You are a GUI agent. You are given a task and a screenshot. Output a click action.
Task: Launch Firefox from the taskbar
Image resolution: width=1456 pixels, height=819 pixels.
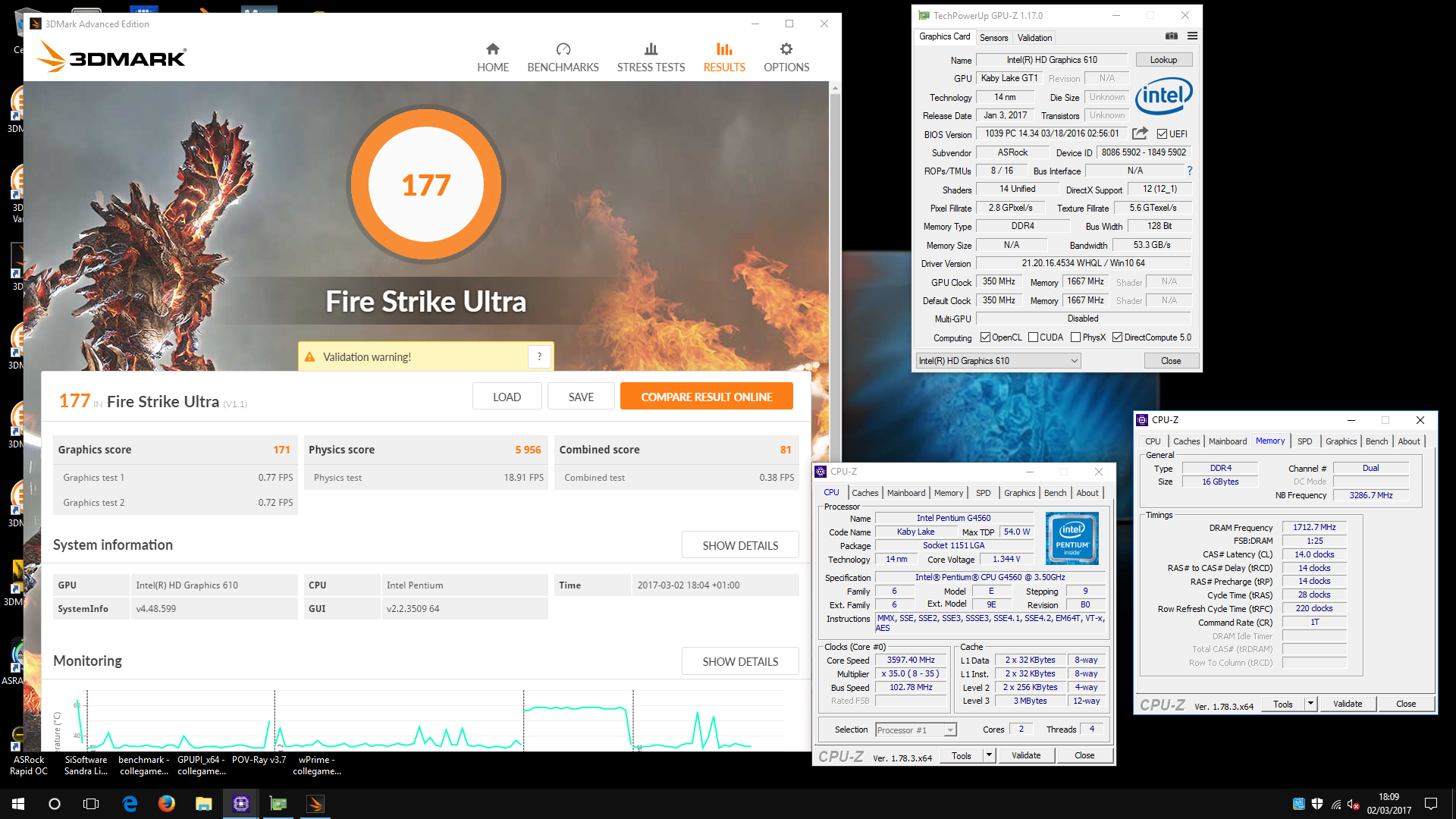coord(167,804)
